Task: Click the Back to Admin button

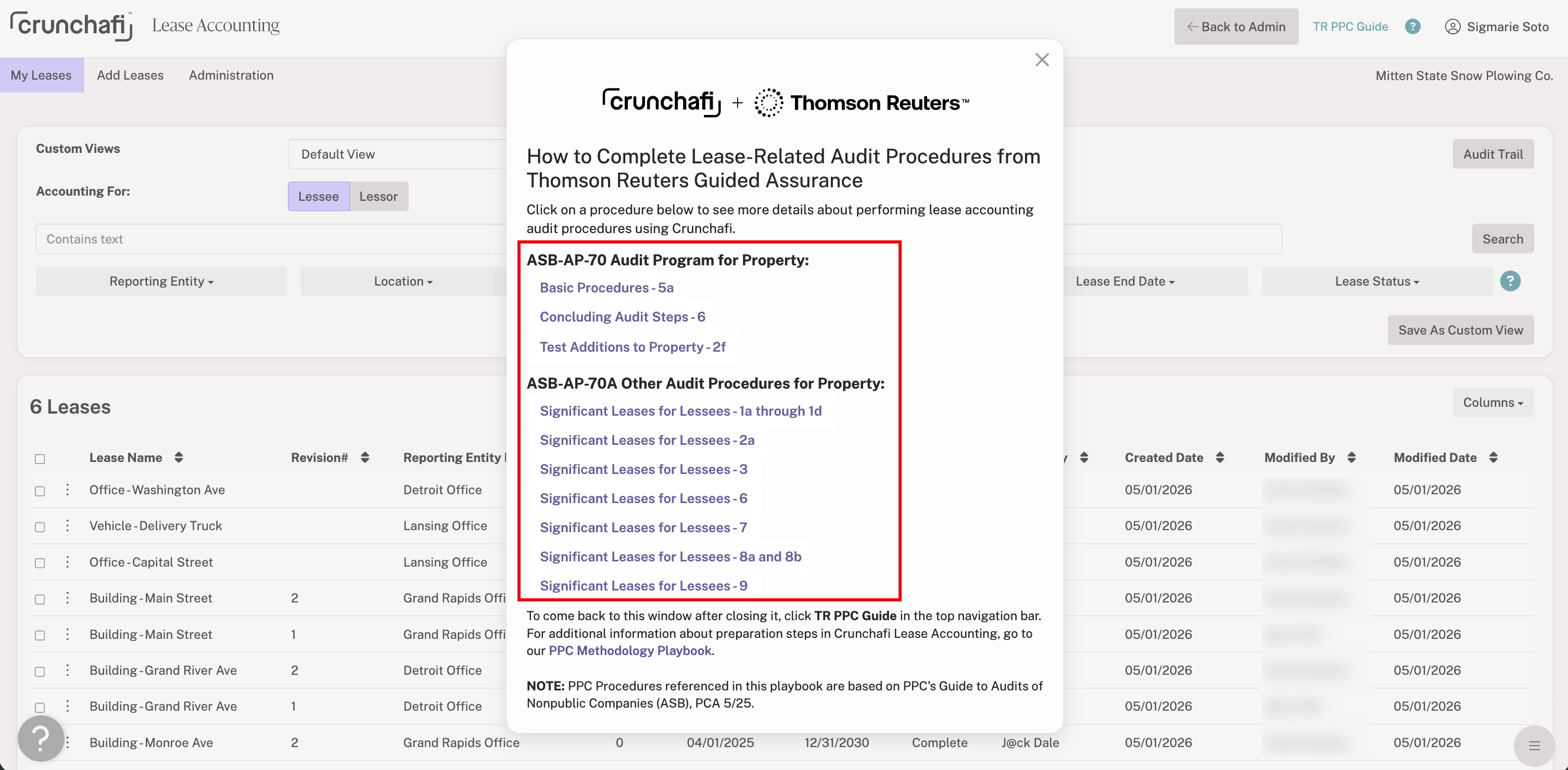Action: coord(1236,26)
